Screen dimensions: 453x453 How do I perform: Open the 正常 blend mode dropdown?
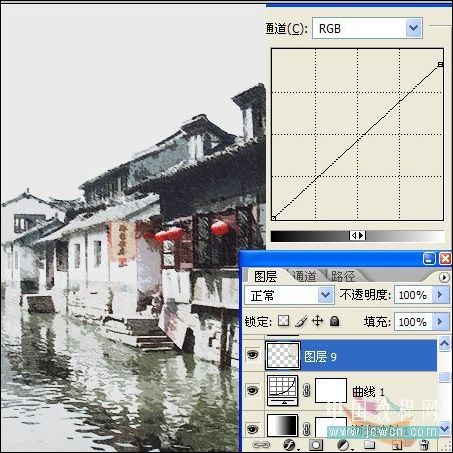[325, 295]
